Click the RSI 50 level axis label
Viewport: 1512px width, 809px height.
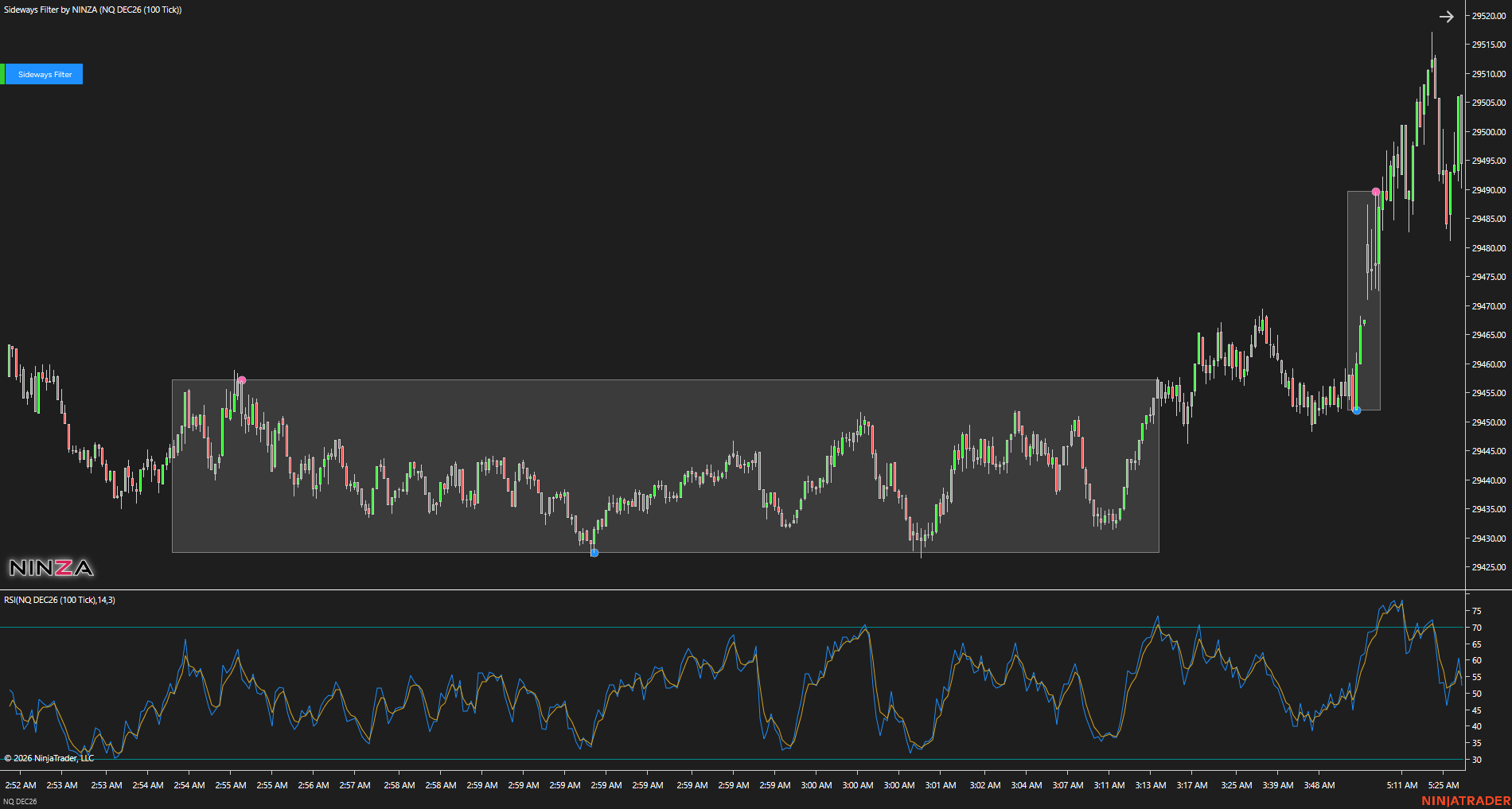click(x=1477, y=694)
